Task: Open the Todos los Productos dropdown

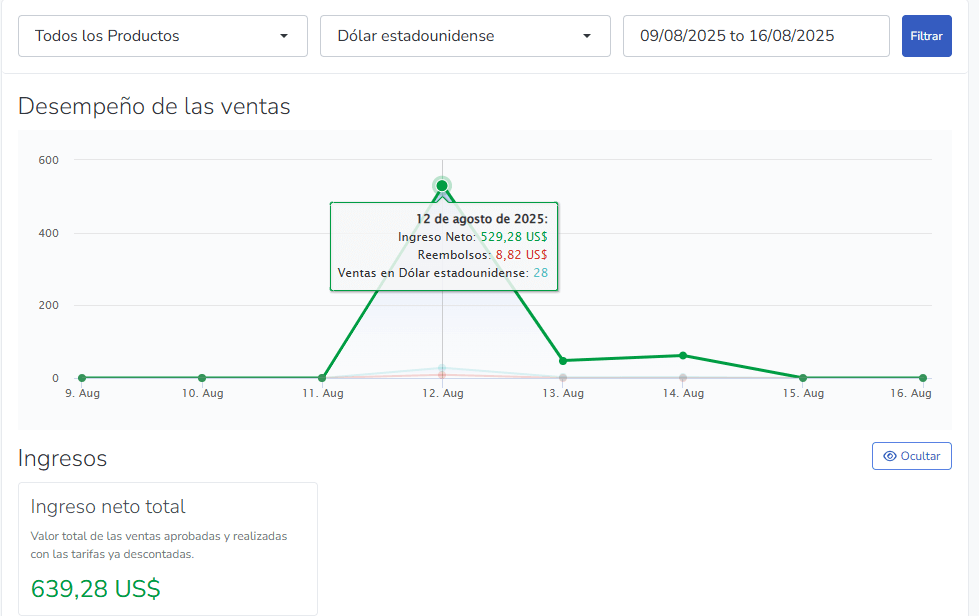Action: tap(162, 36)
